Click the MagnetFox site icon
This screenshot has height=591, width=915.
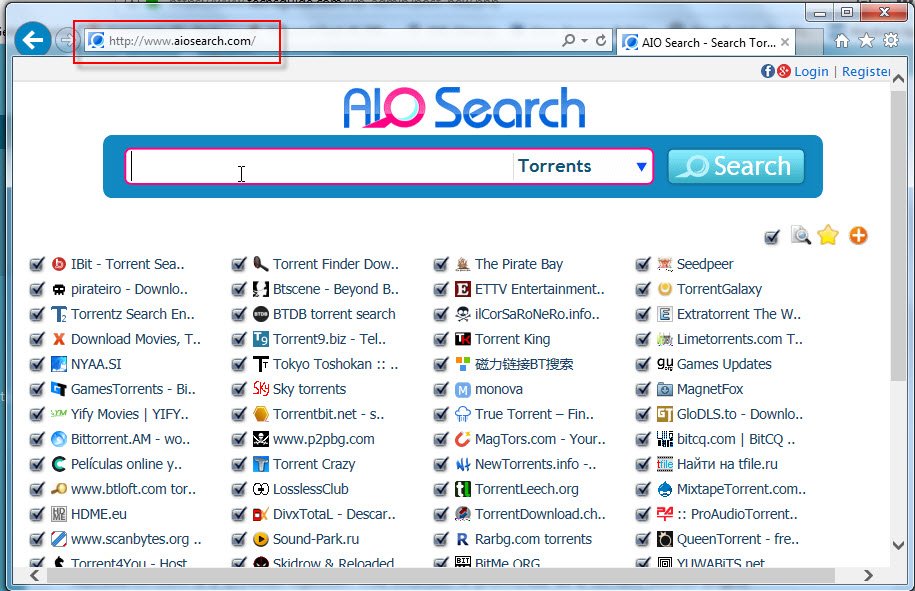[x=665, y=389]
